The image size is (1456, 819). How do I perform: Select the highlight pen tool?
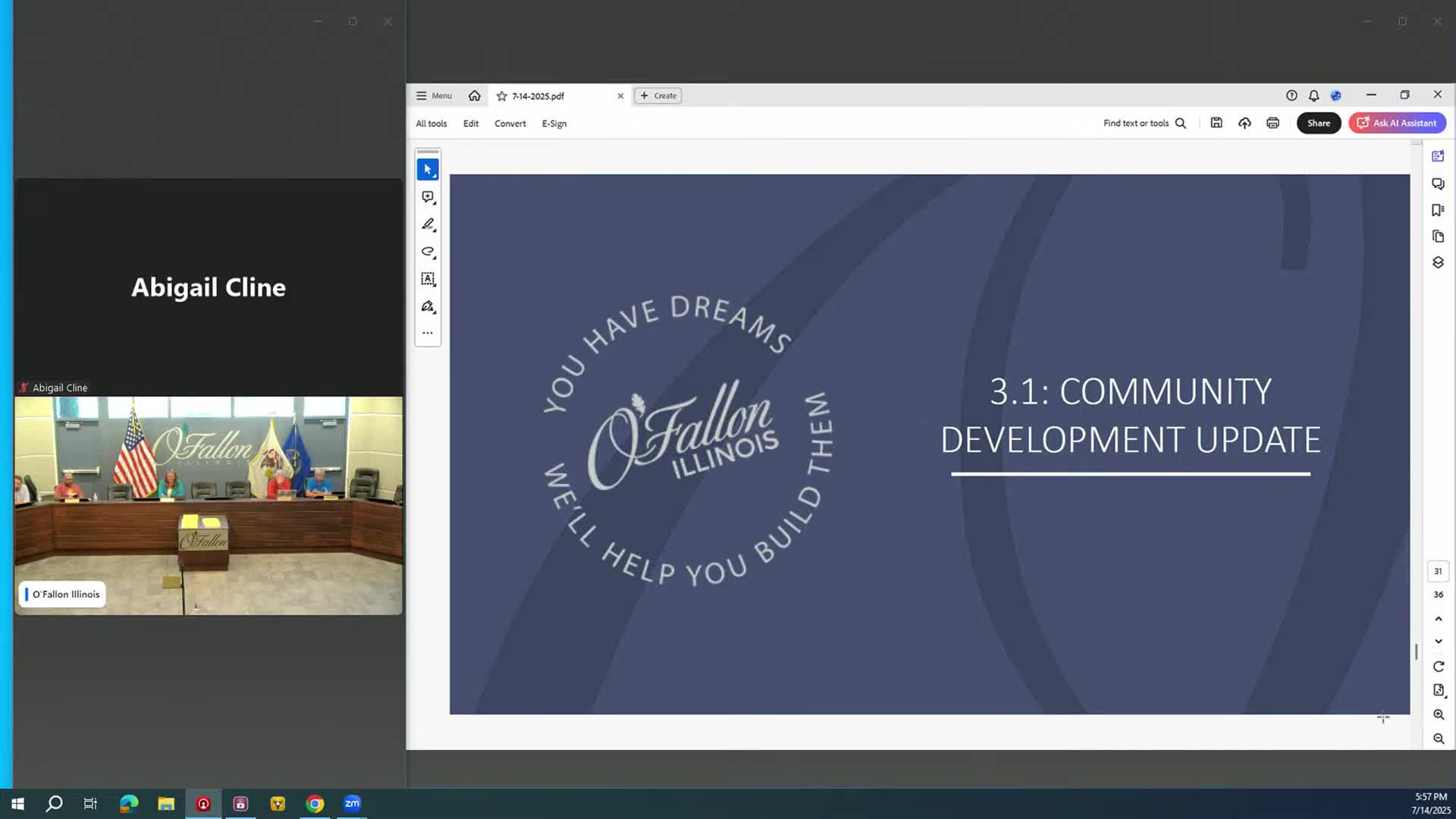(428, 224)
